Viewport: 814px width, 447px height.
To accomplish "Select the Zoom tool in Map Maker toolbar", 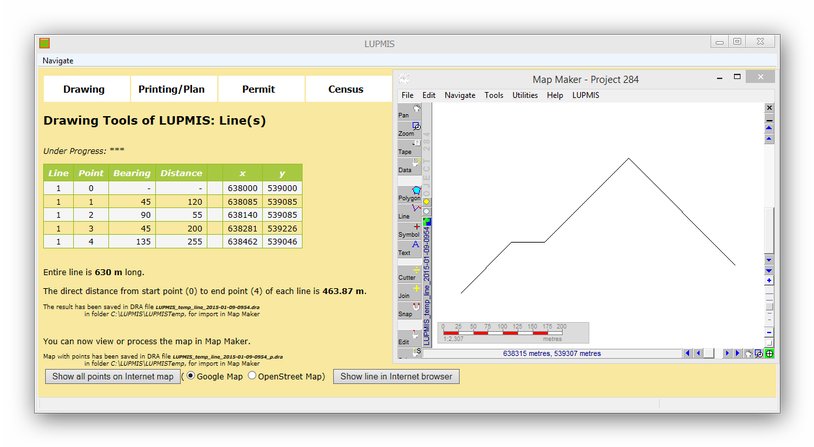I will [x=409, y=129].
